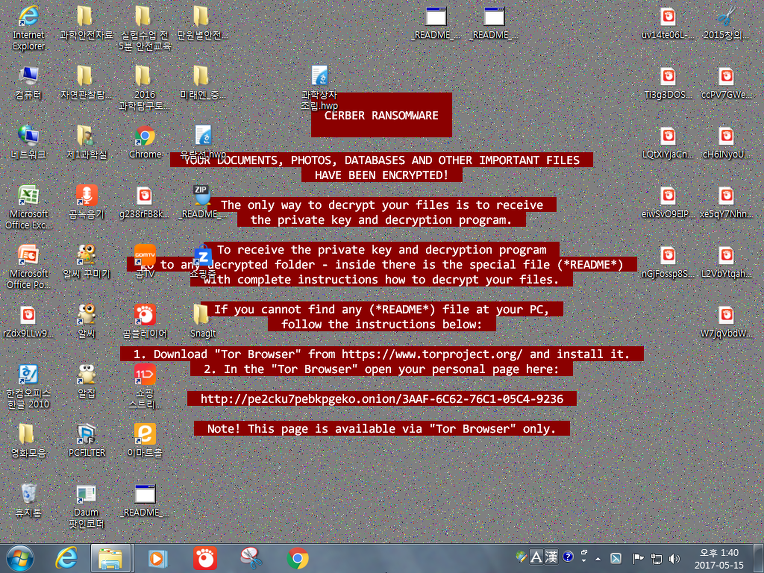
Task: Open the 컴퓨터 desktop icon
Action: [28, 83]
